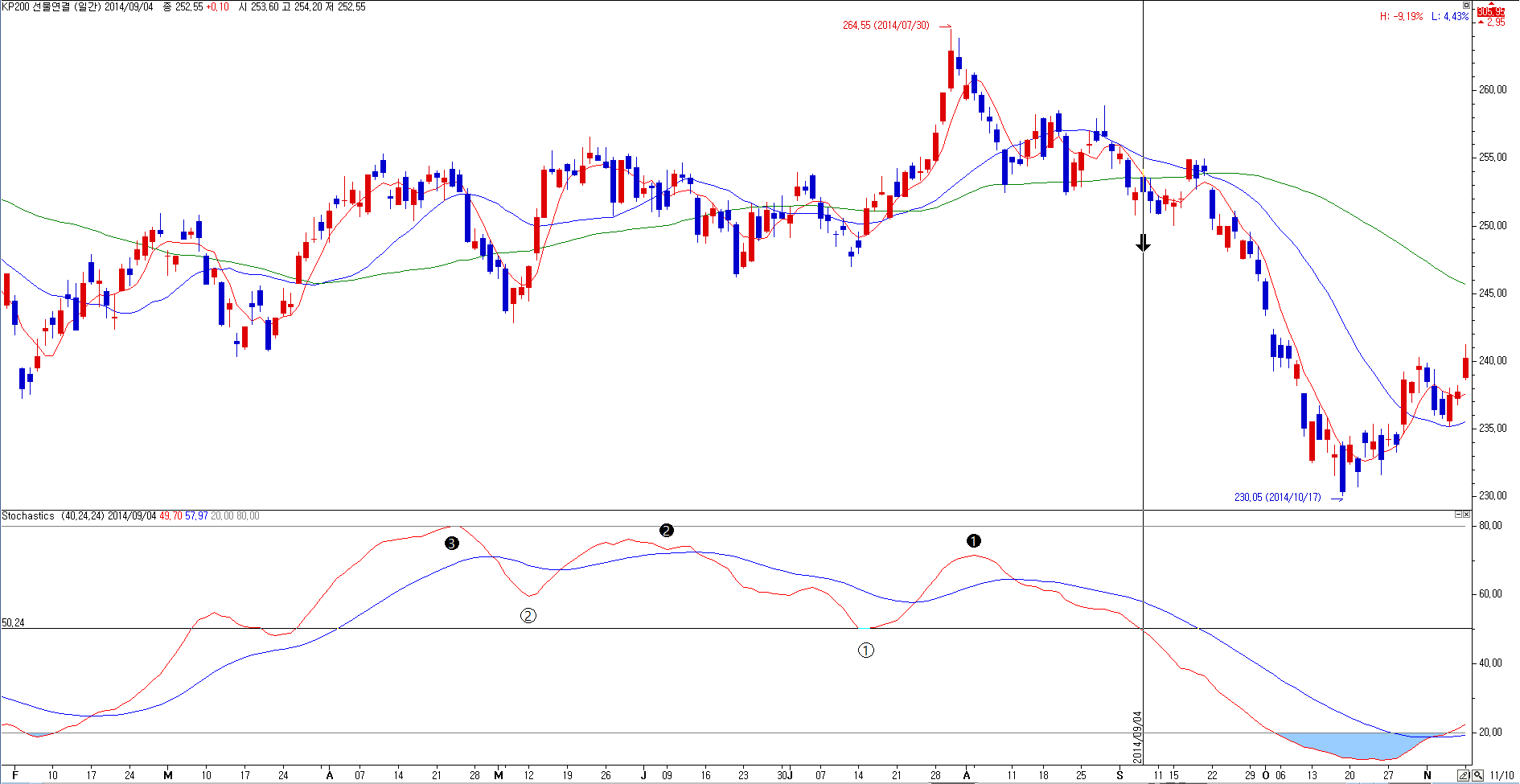This screenshot has width=1520, height=784.
Task: Click the pencil drawing tool icon
Action: pyautogui.click(x=1464, y=775)
